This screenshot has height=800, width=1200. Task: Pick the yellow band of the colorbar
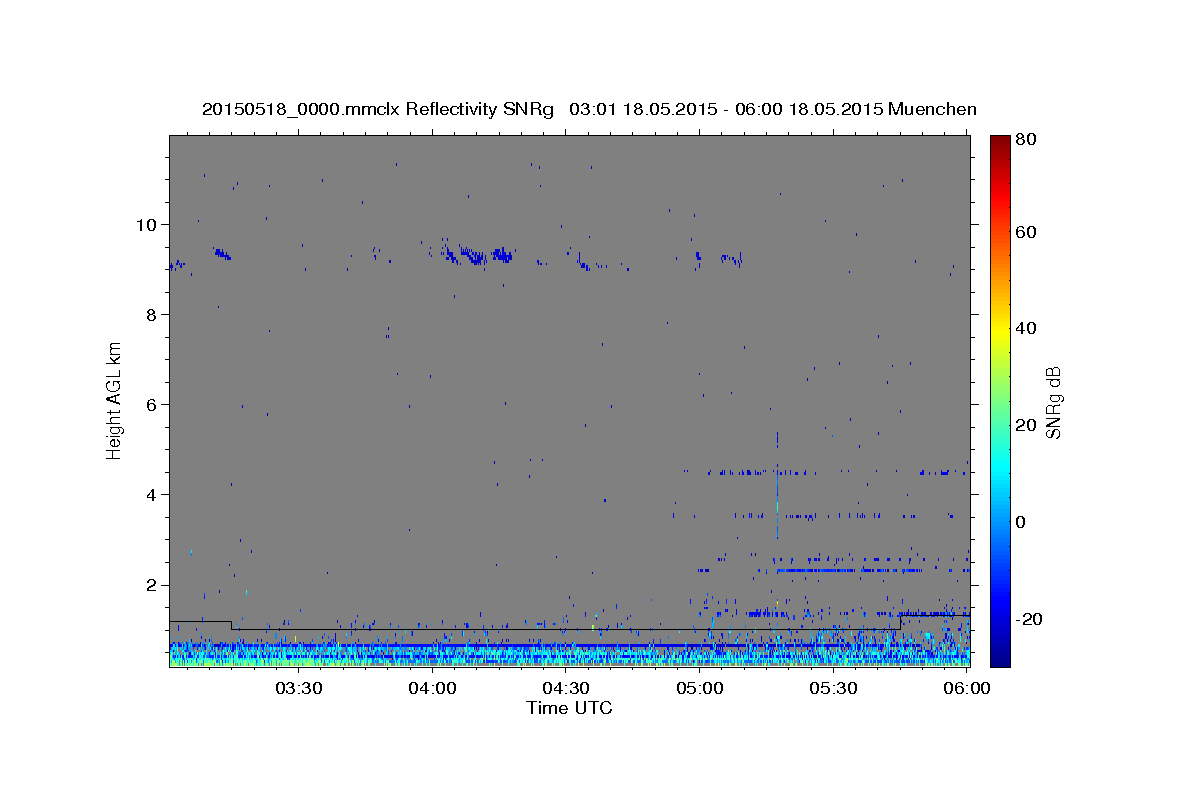[x=1000, y=328]
